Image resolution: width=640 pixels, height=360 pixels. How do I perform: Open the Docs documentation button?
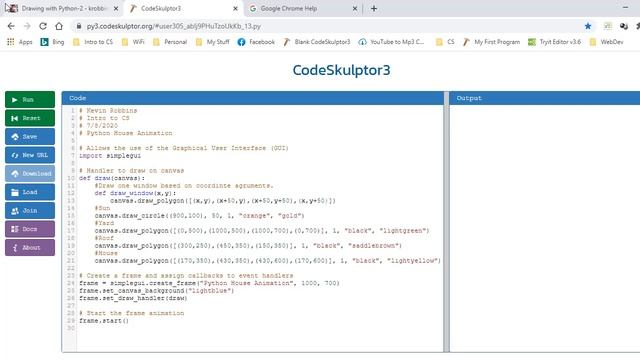[30, 229]
